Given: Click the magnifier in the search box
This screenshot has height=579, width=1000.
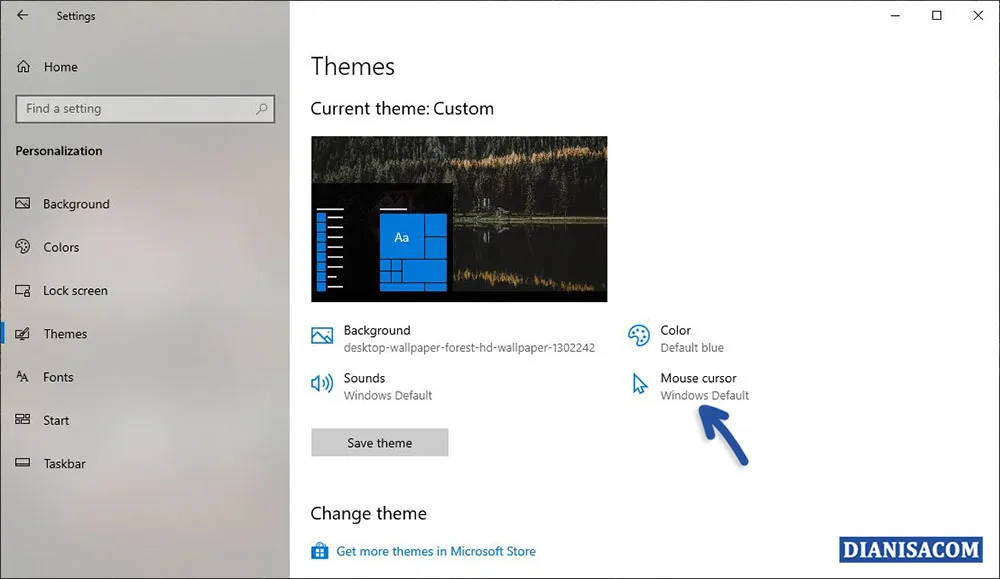Looking at the screenshot, I should coord(261,109).
